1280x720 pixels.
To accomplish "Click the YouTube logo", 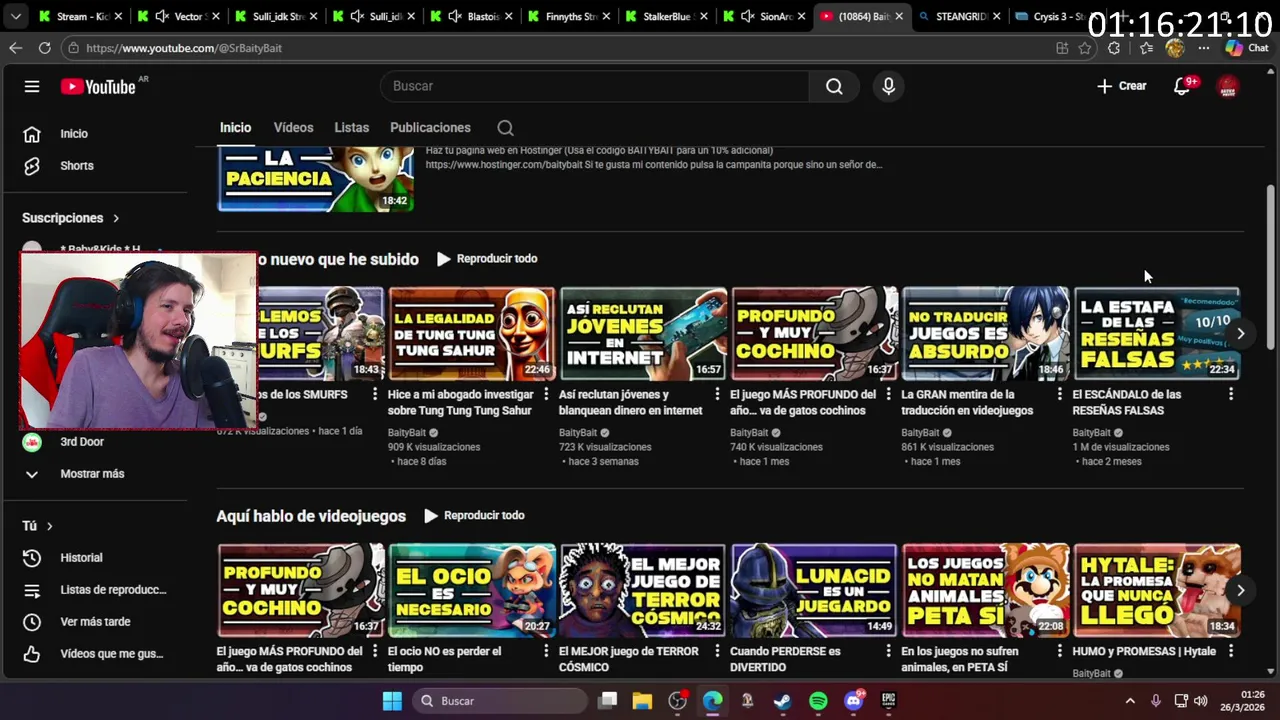I will point(98,87).
